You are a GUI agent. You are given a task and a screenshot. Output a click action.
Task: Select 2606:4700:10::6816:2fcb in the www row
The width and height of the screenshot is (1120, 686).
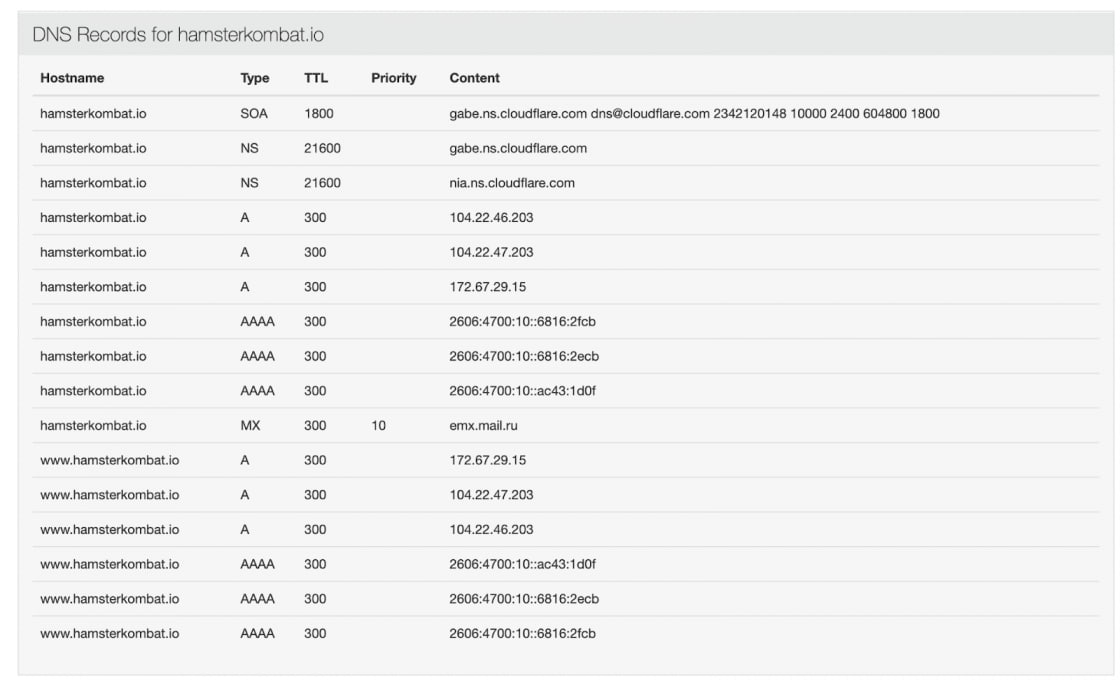(x=522, y=633)
